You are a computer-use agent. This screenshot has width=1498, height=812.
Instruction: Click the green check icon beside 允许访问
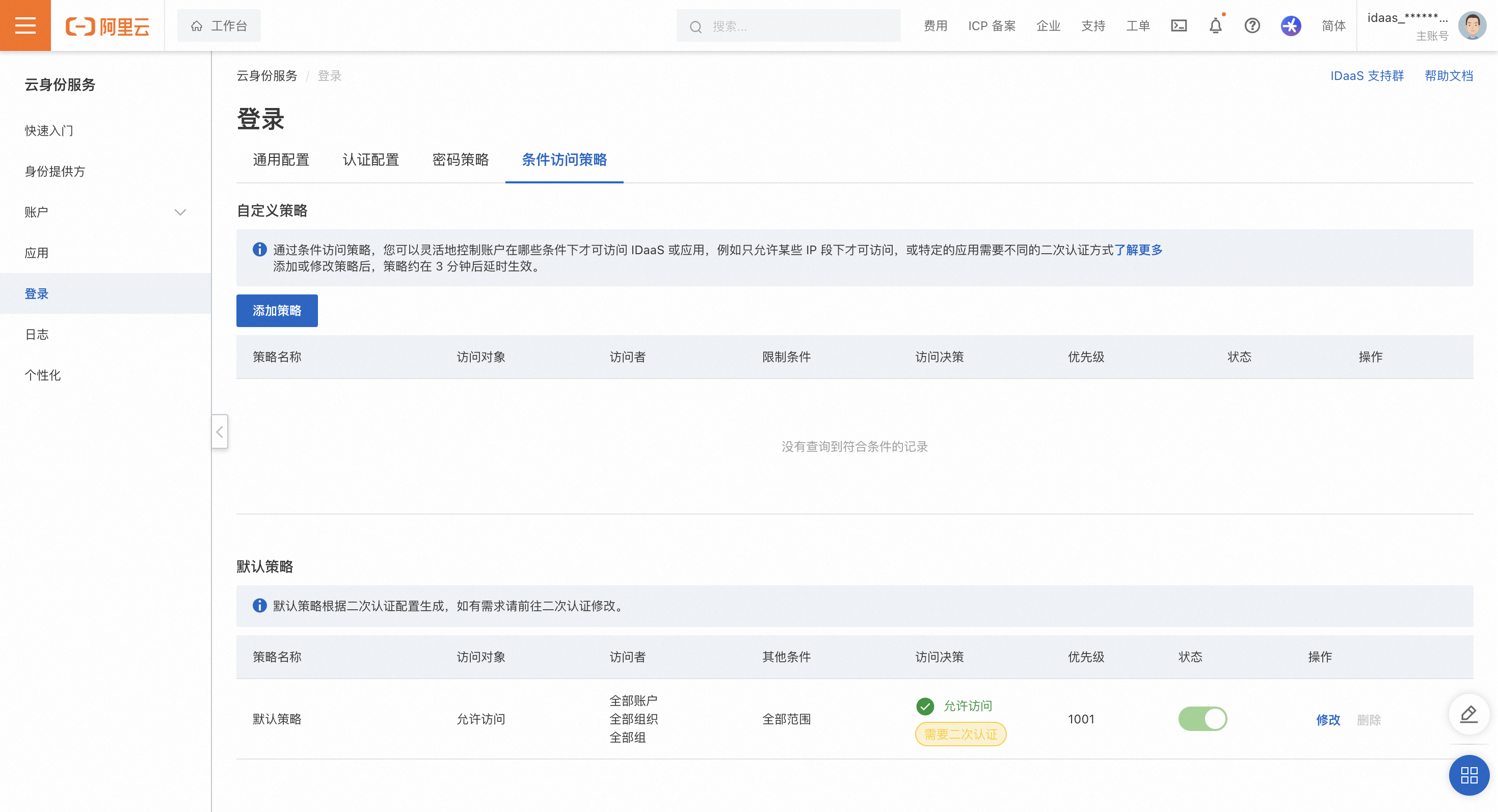[925, 706]
